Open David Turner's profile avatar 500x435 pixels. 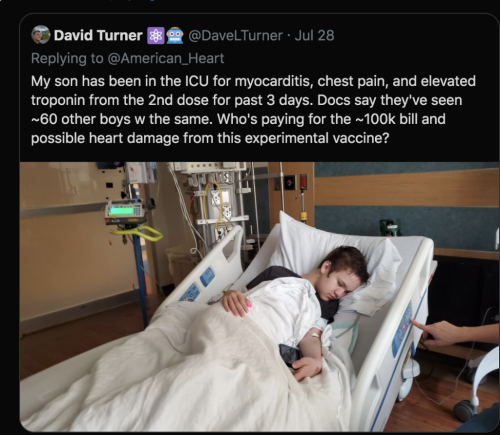[x=41, y=35]
